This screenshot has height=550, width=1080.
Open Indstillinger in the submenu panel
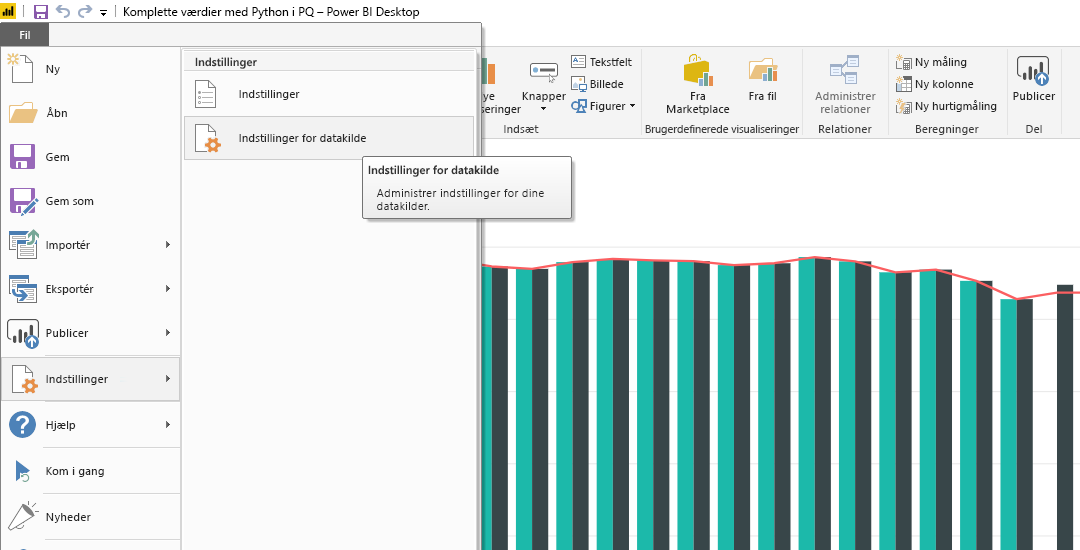coord(329,94)
